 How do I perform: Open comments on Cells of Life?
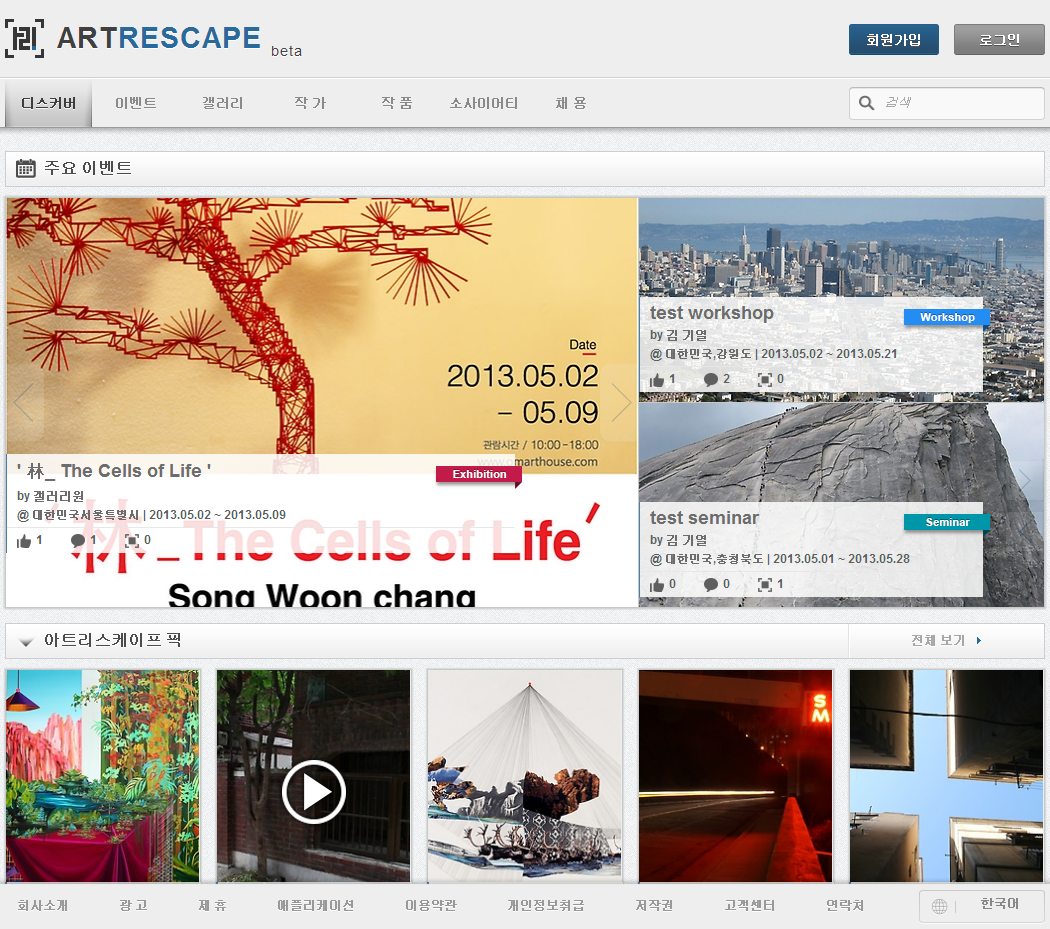click(x=78, y=541)
